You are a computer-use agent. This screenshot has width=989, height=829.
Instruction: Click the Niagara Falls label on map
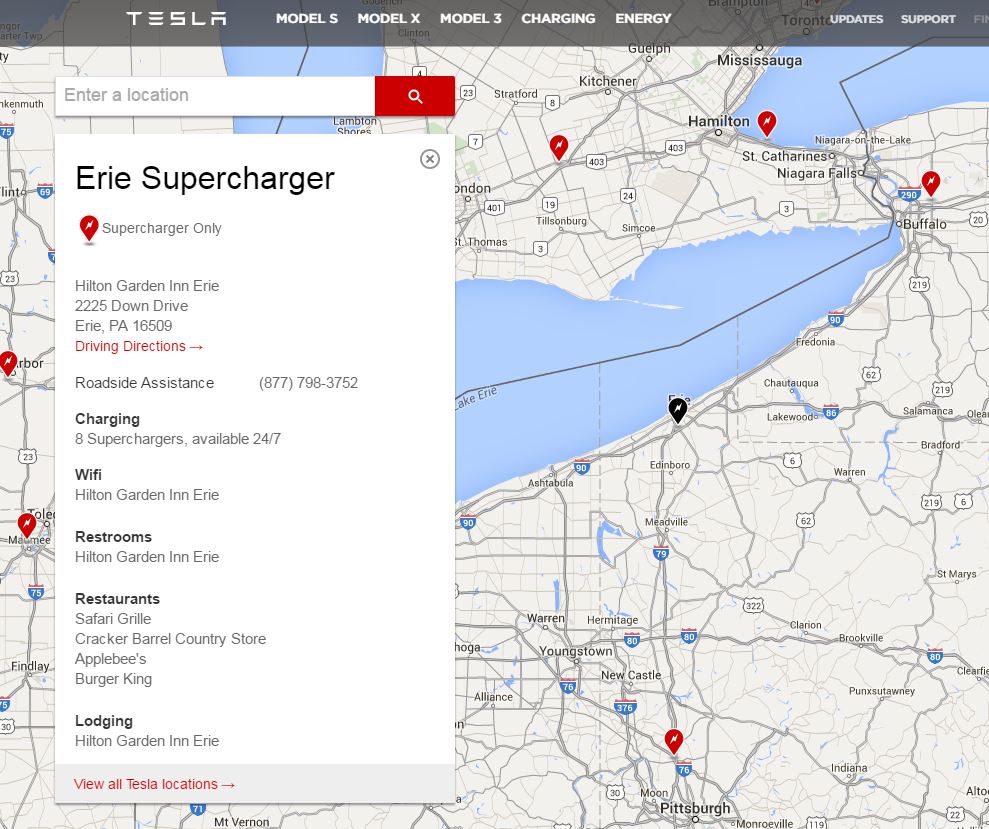pos(817,173)
